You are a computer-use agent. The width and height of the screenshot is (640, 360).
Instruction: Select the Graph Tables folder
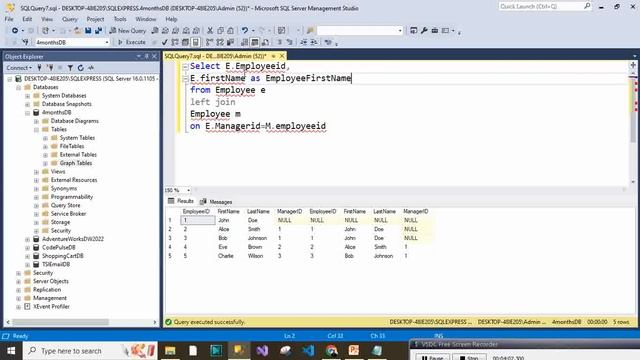pyautogui.click(x=76, y=163)
